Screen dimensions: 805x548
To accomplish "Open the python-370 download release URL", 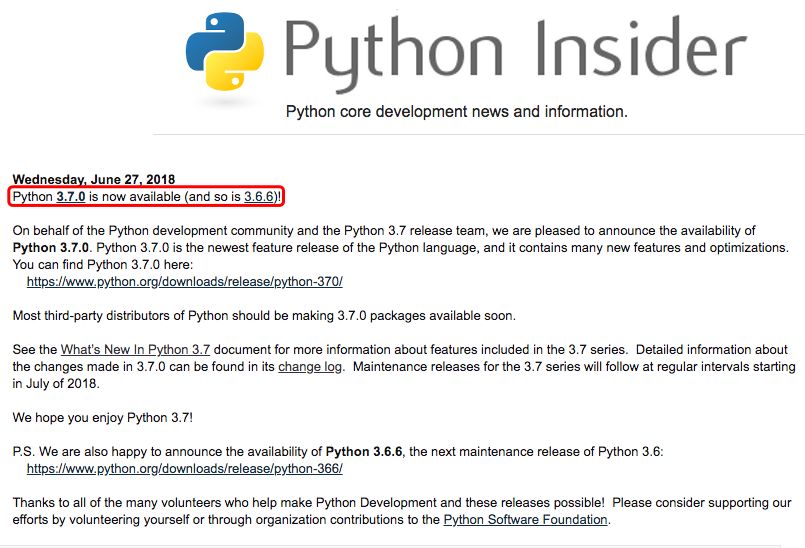I will [x=184, y=282].
